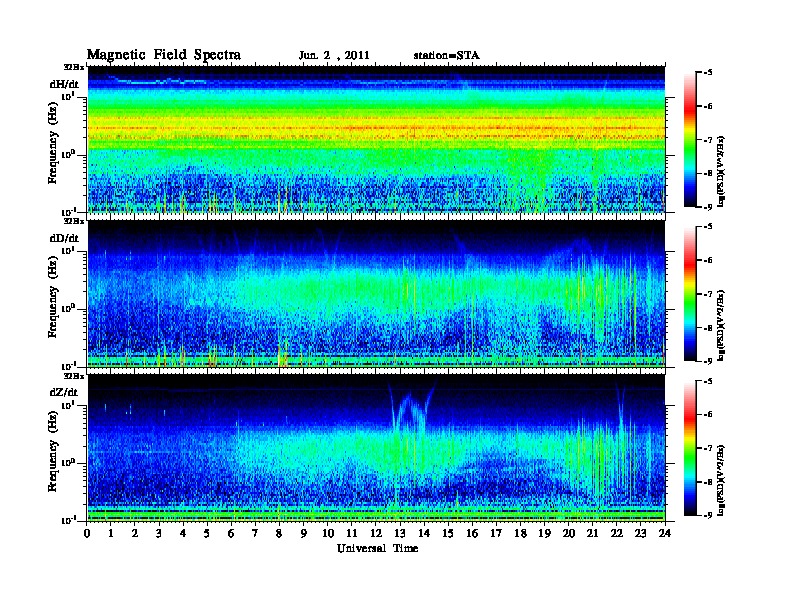Click the dD/dt panel color scale bar
The width and height of the screenshot is (792, 612).
coord(690,294)
